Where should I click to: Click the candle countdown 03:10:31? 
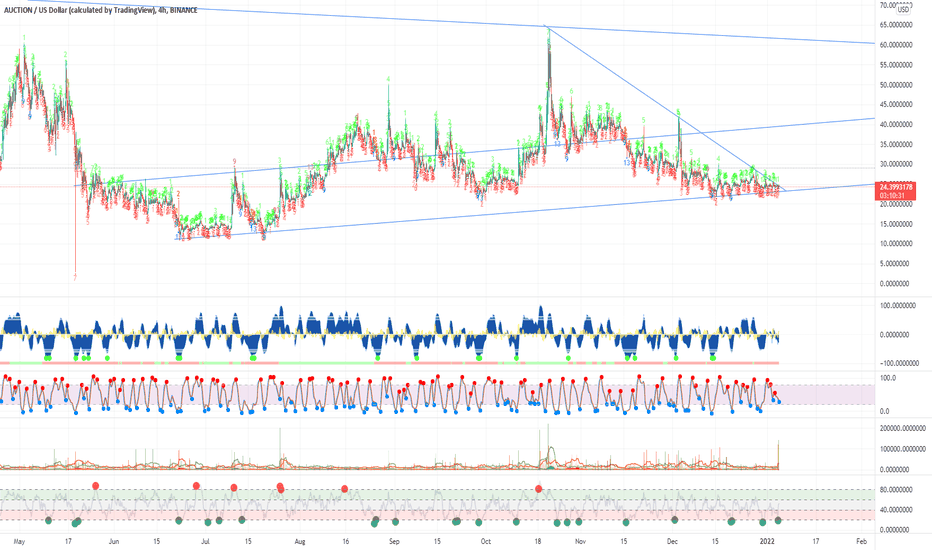click(892, 196)
